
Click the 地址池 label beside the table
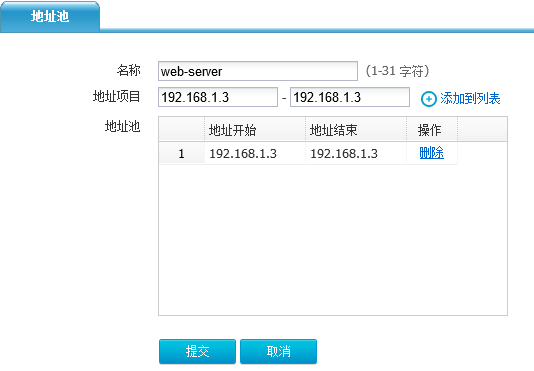tap(122, 126)
